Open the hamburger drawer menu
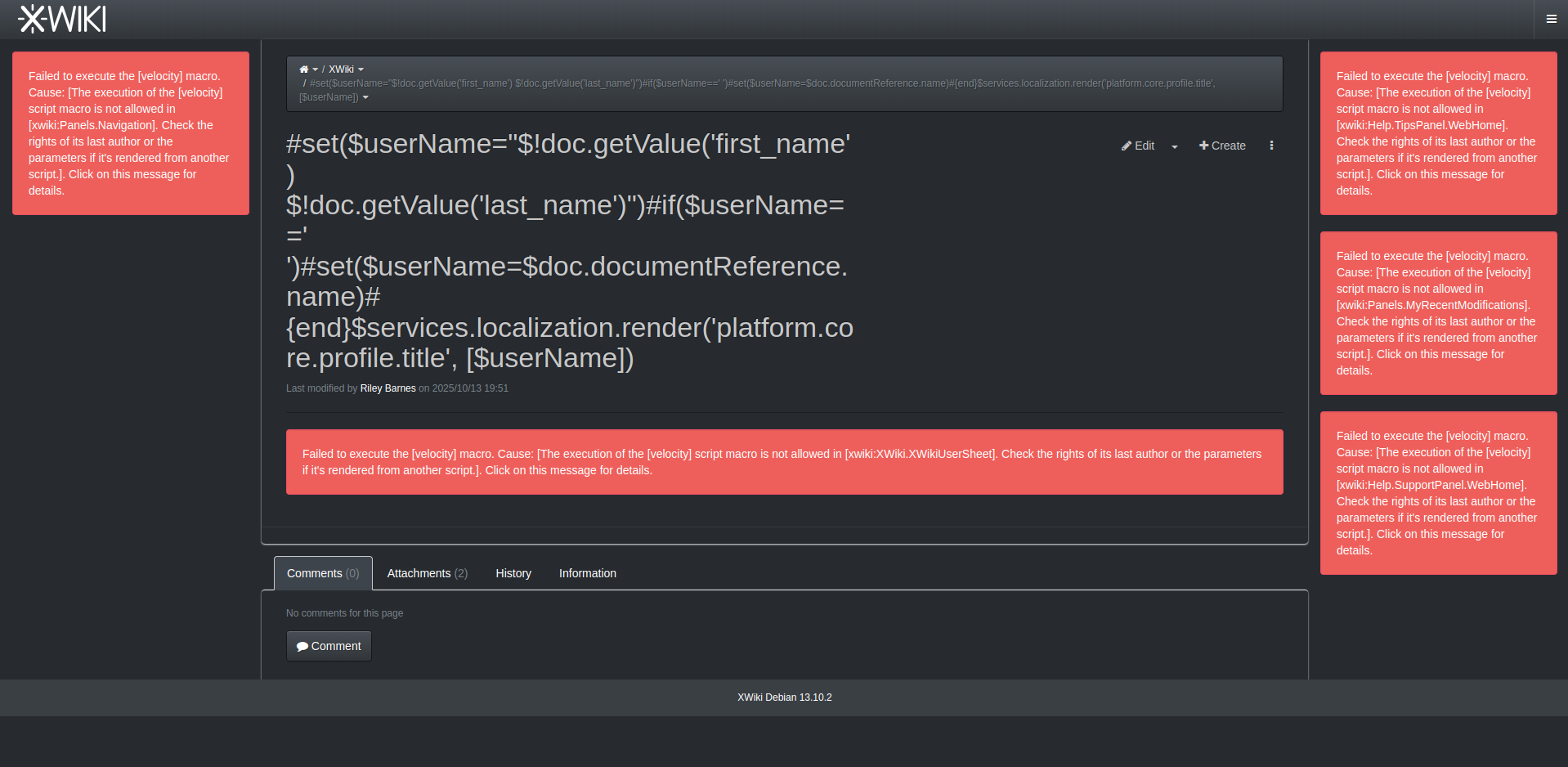The height and width of the screenshot is (767, 1568). click(1551, 19)
